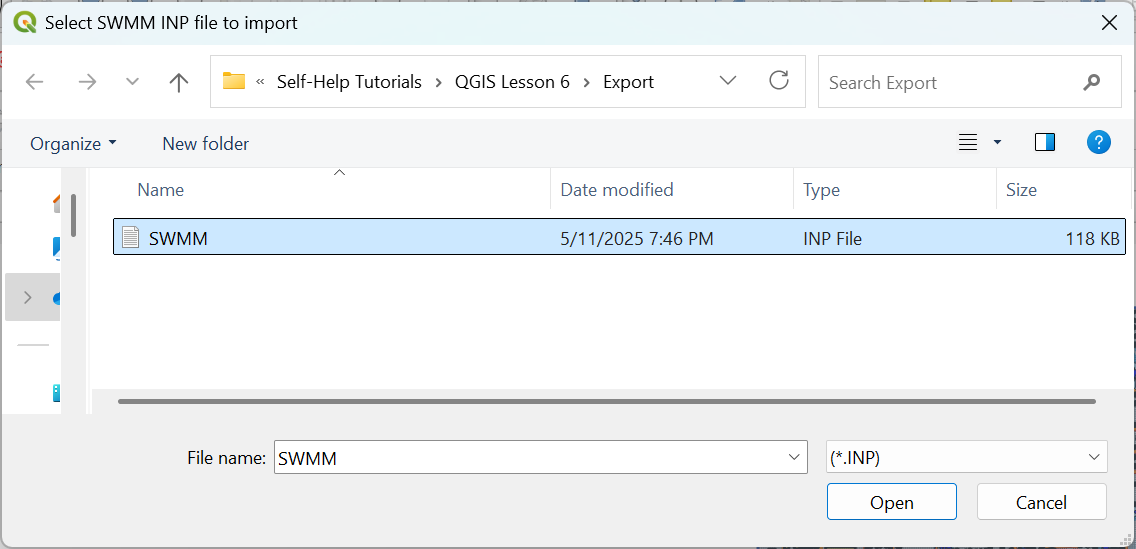The image size is (1136, 549).
Task: Click New folder in the toolbar
Action: pyautogui.click(x=205, y=144)
